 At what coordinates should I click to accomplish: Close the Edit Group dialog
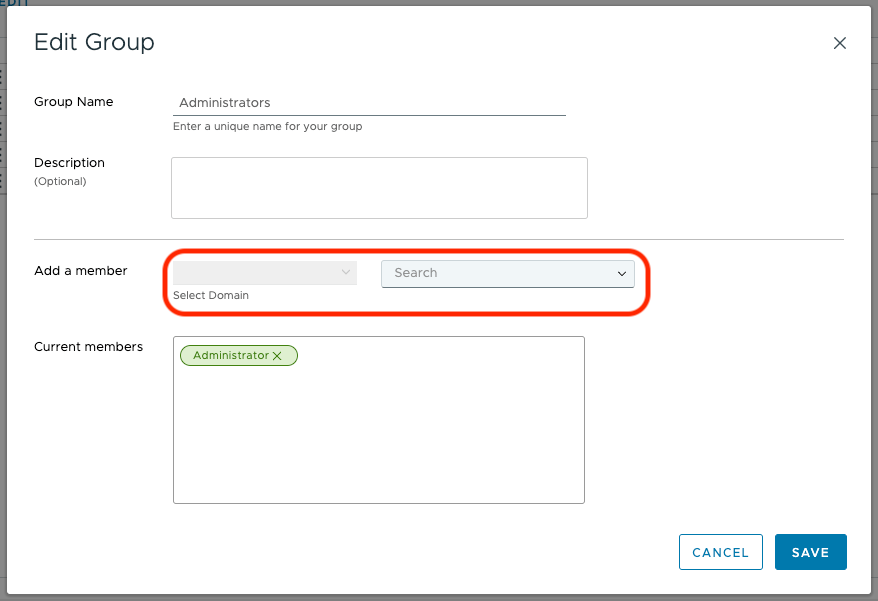click(x=840, y=43)
